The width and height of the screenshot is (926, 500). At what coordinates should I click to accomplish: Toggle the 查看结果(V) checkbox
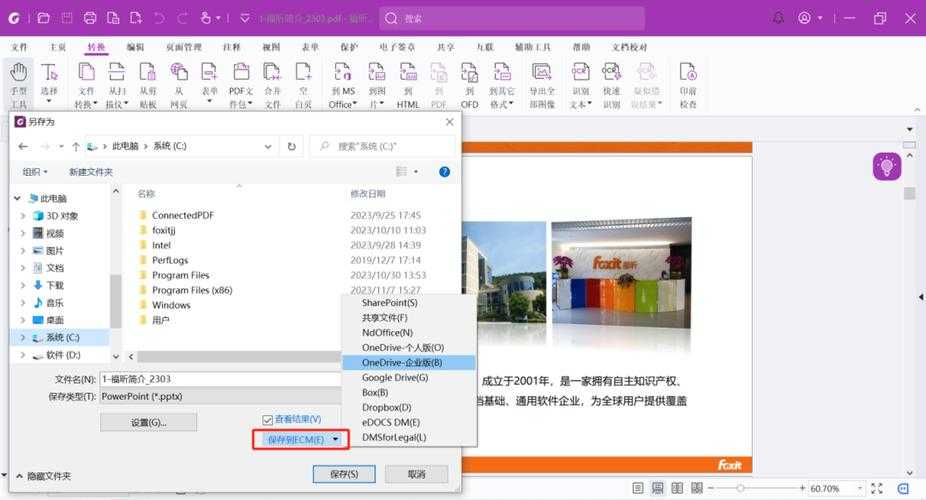click(267, 419)
